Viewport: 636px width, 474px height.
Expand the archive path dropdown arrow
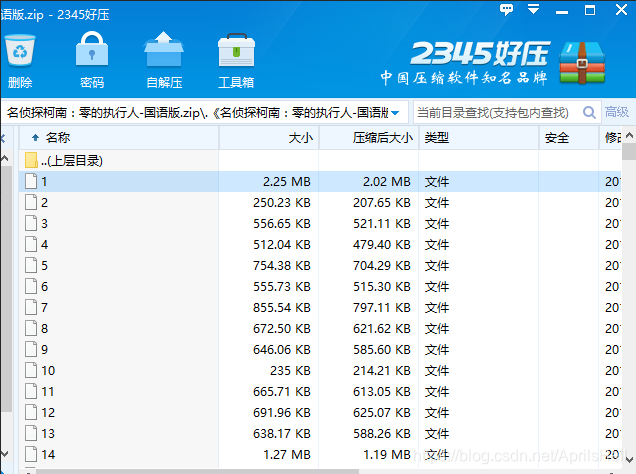395,113
